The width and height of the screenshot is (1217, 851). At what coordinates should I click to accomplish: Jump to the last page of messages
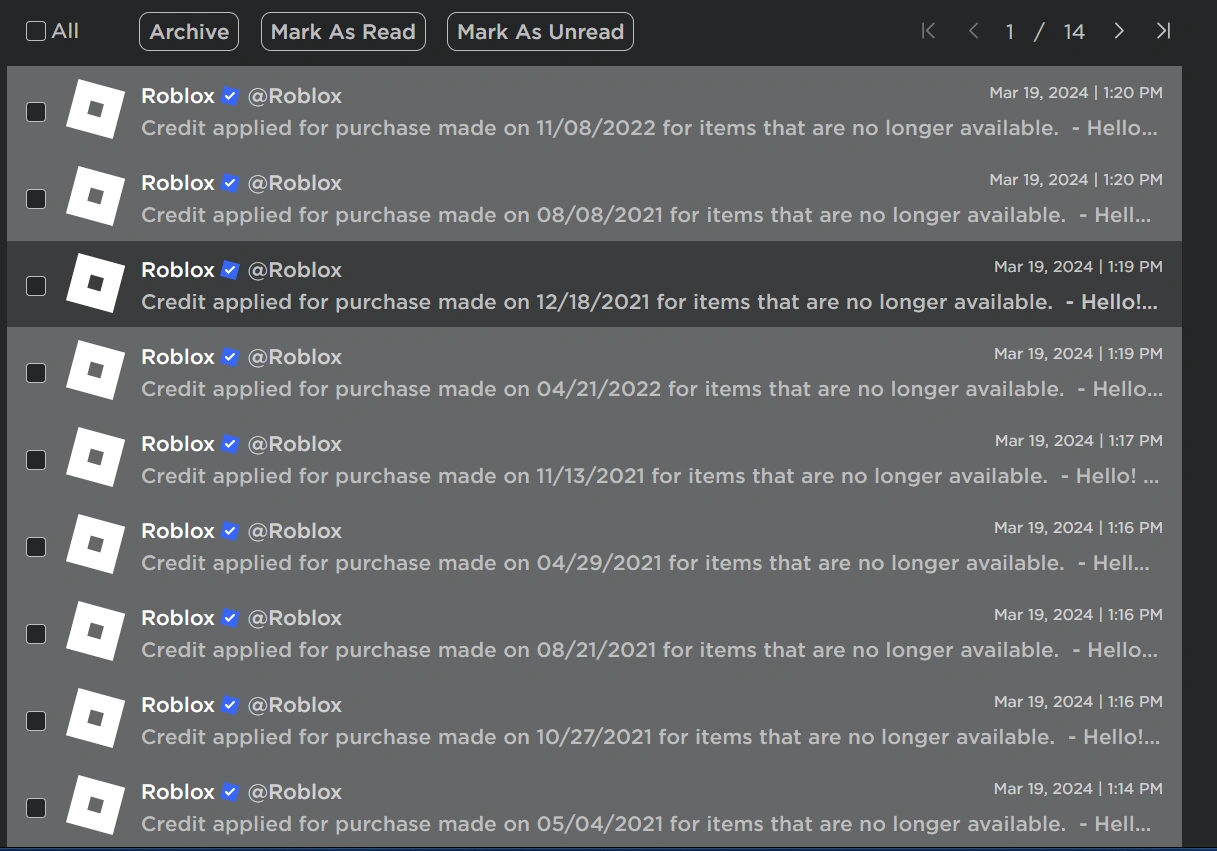coord(1163,31)
